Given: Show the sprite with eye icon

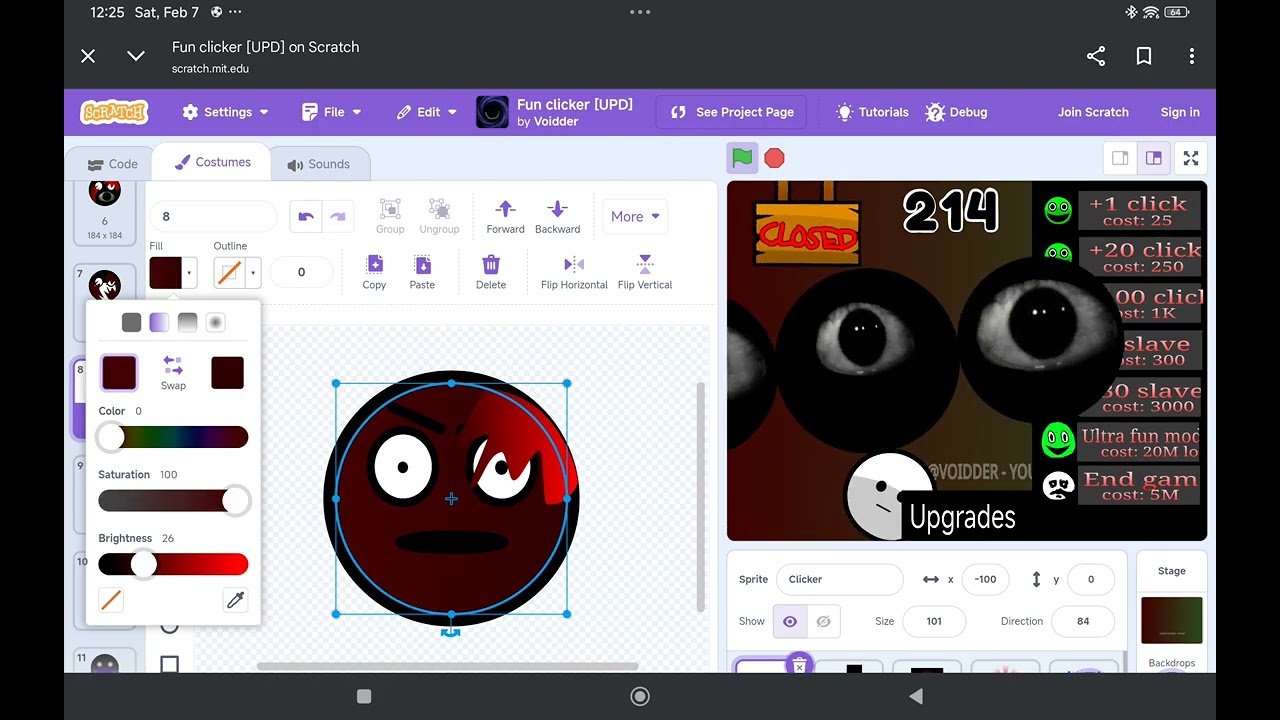Looking at the screenshot, I should (x=789, y=621).
